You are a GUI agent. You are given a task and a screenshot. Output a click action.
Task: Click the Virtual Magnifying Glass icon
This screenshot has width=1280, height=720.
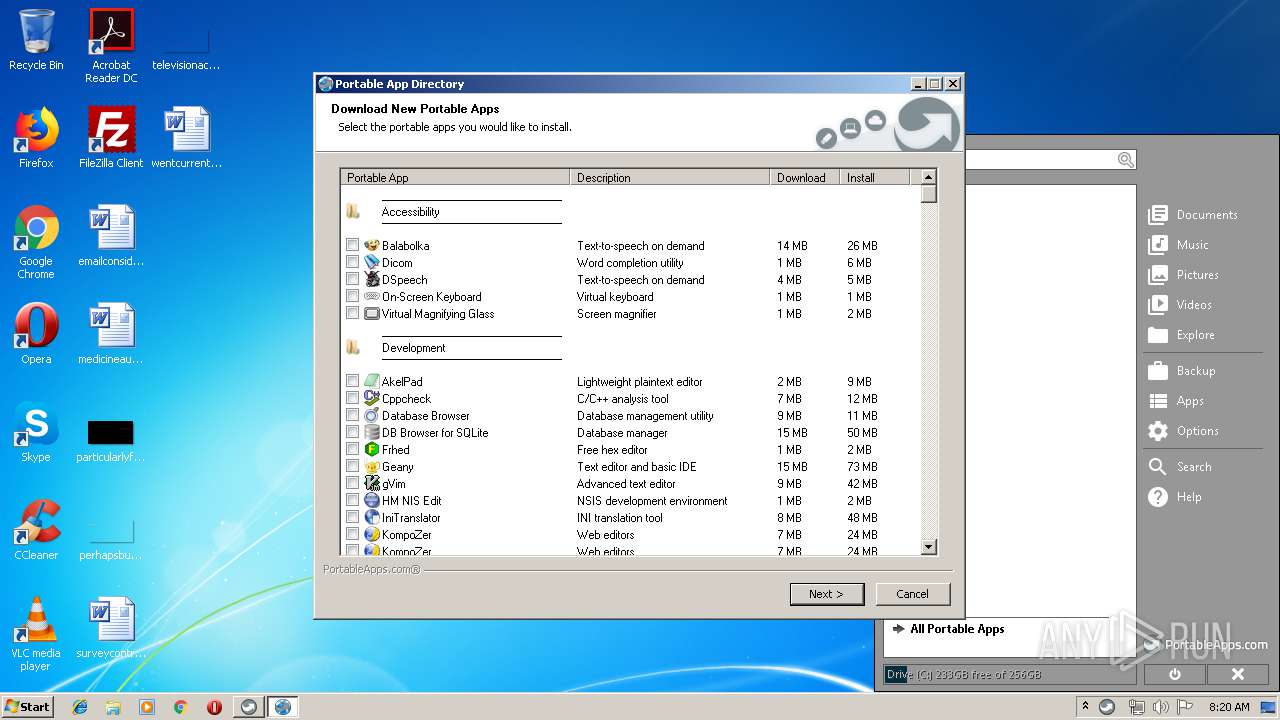pyautogui.click(x=372, y=313)
